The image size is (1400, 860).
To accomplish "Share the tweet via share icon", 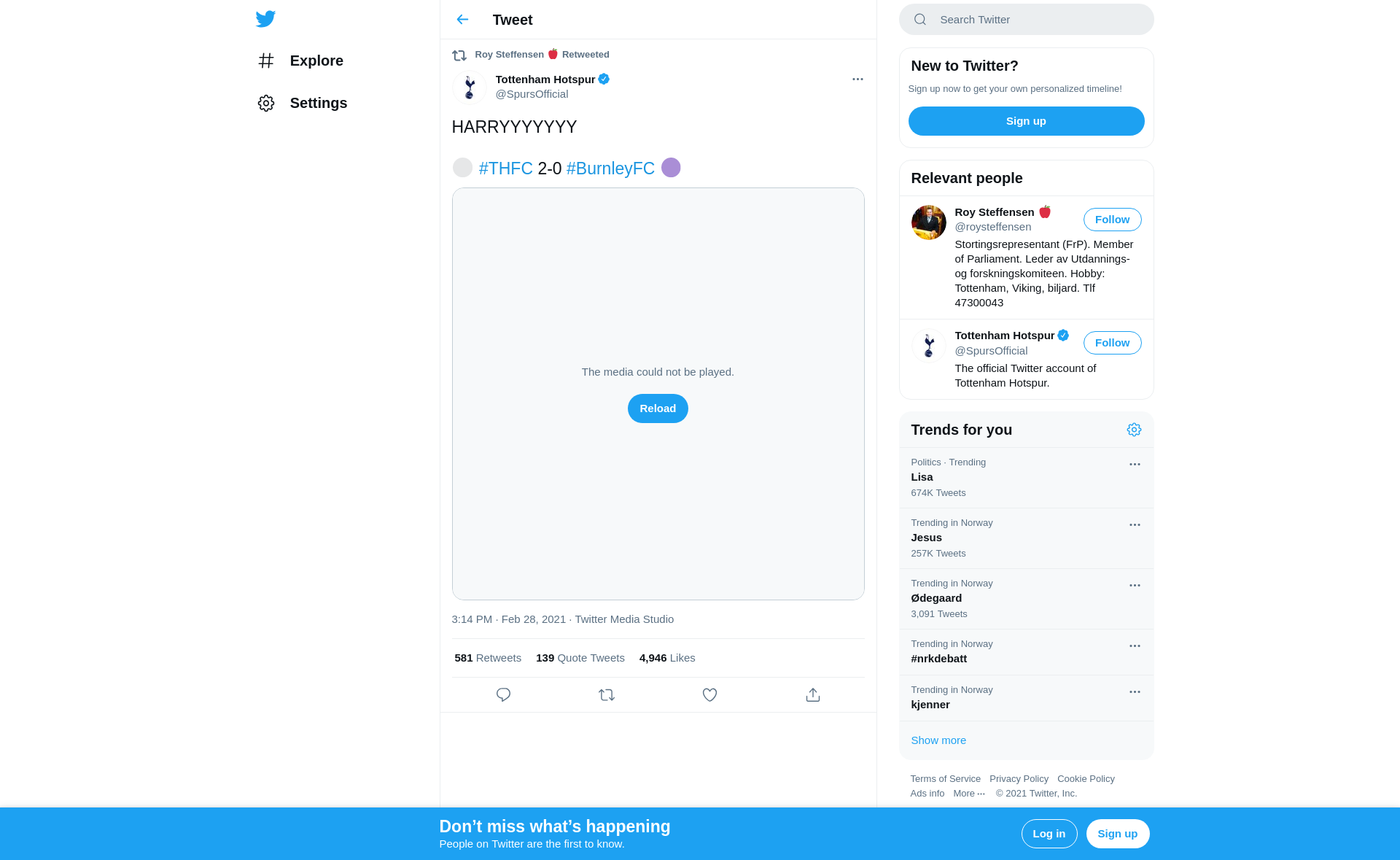I will click(813, 695).
